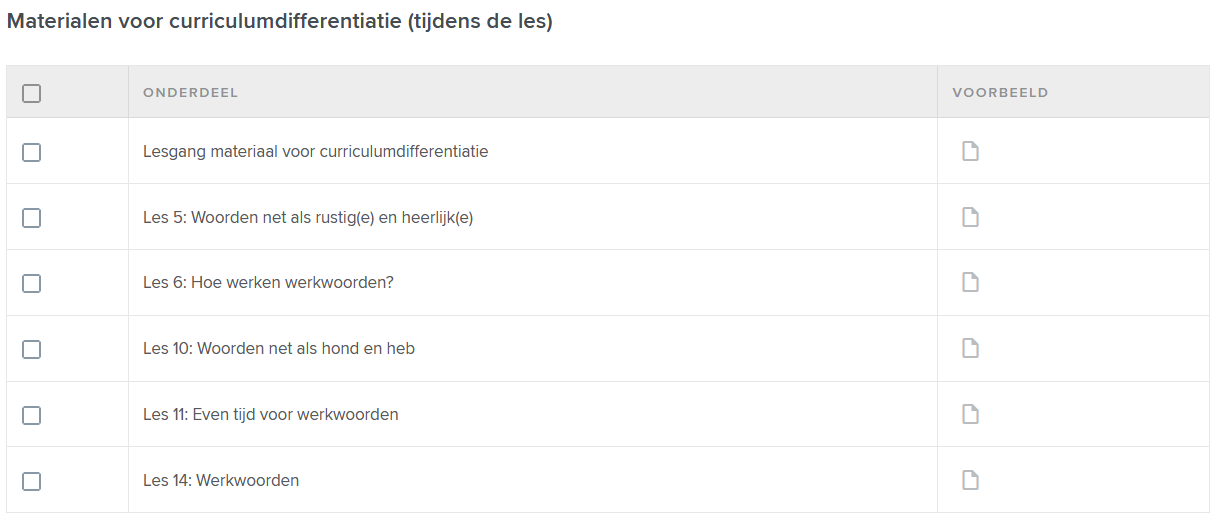This screenshot has width=1224, height=524.
Task: Click the Materialen voor curriculumdifferentiatie heading
Action: click(280, 21)
